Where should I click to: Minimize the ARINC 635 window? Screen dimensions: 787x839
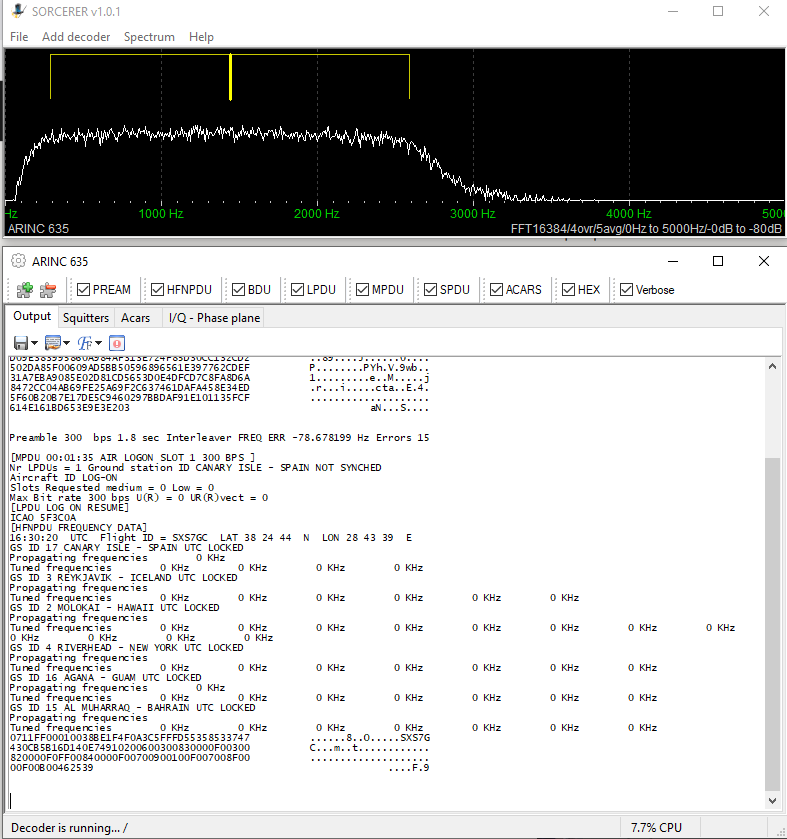click(673, 261)
